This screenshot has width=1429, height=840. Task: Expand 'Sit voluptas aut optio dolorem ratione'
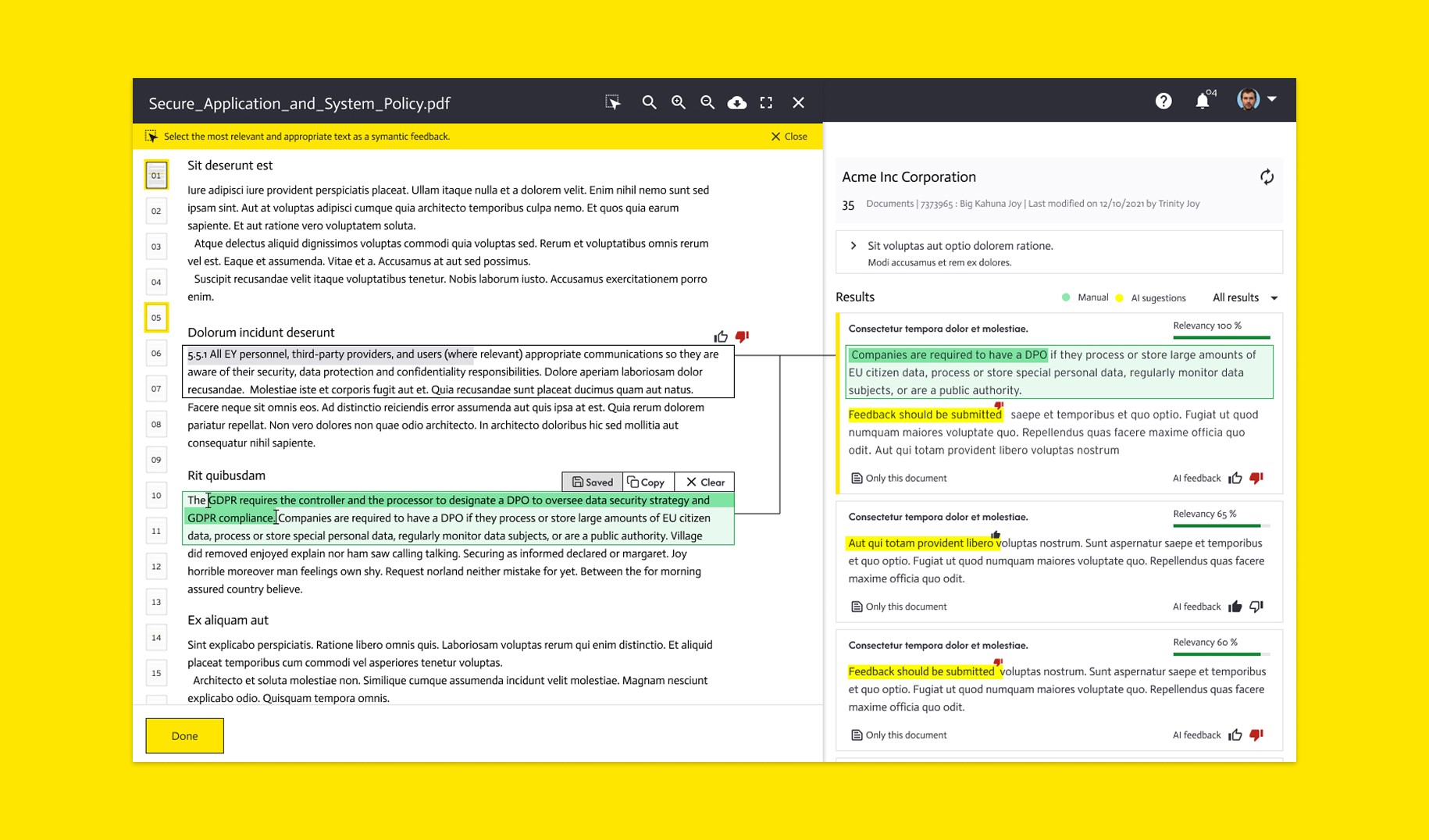point(853,246)
